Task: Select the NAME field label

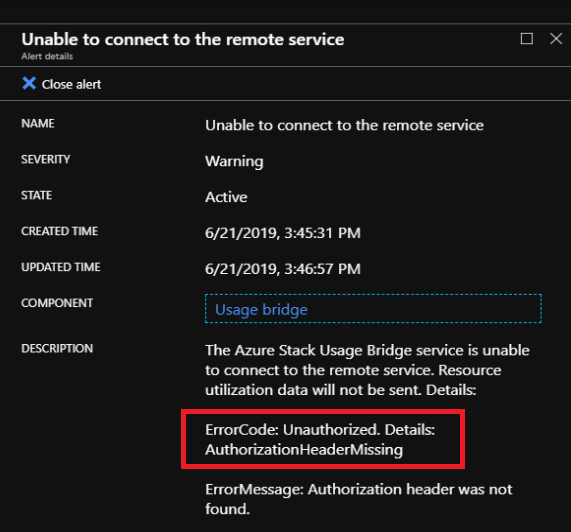Action: click(38, 123)
